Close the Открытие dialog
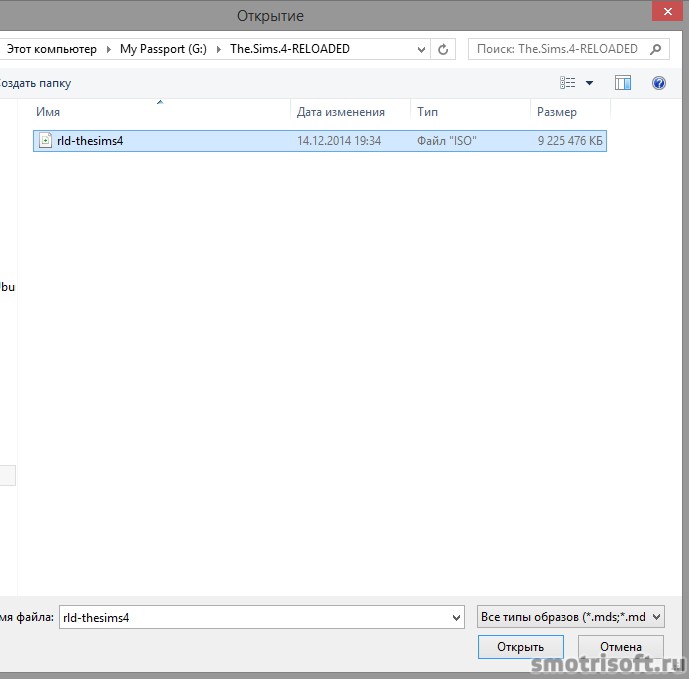The height and width of the screenshot is (679, 689). [667, 11]
